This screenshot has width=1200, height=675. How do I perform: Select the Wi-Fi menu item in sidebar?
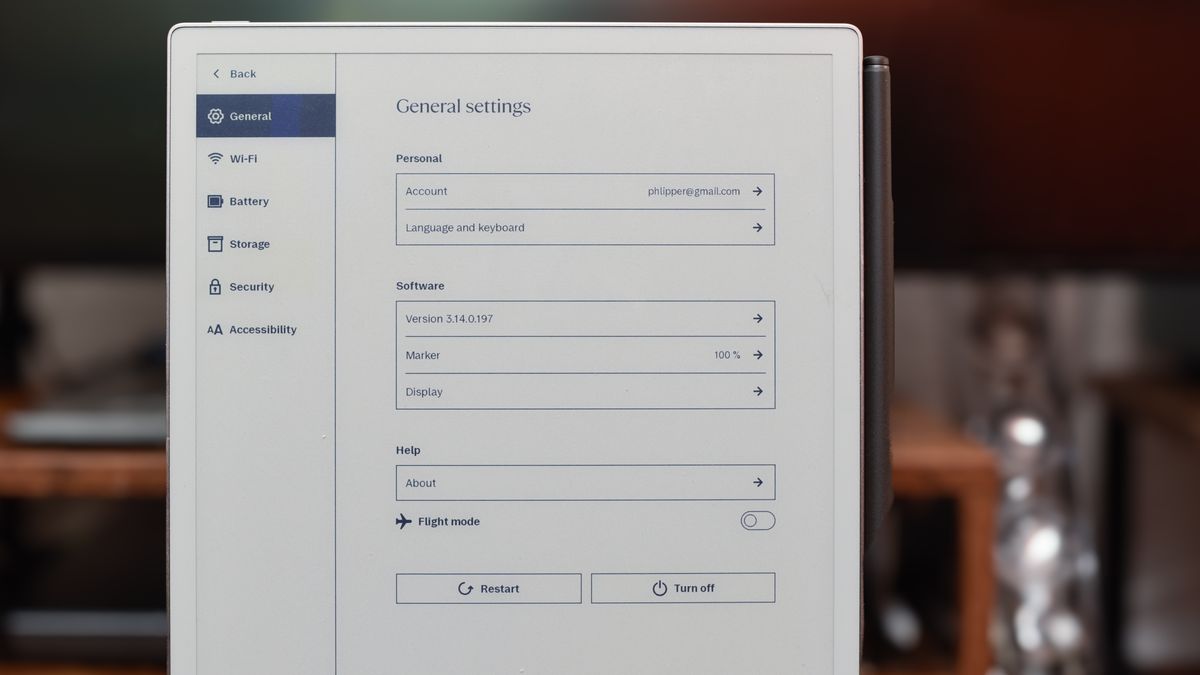coord(244,158)
